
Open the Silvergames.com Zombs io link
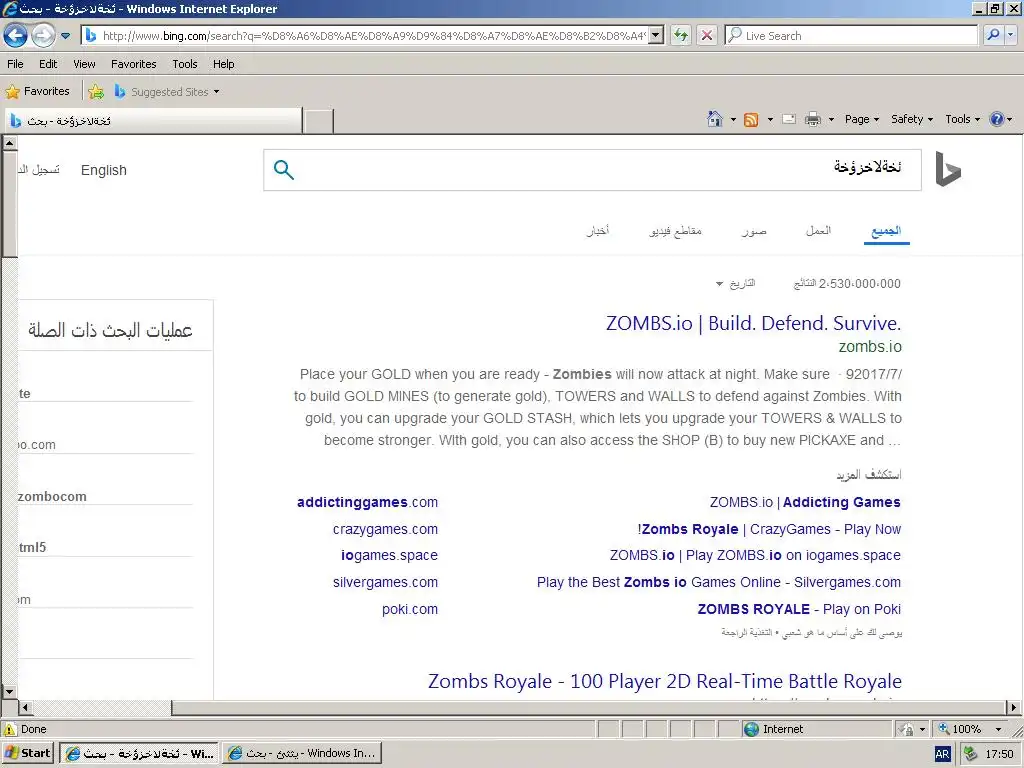719,582
